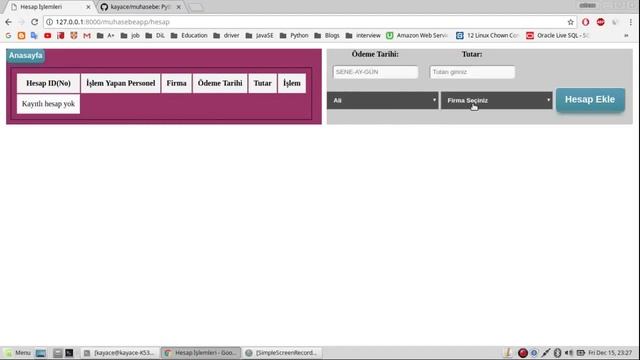Focus the Ödeme Tarihi date field
Image resolution: width=640 pixels, height=360 pixels.
376,72
